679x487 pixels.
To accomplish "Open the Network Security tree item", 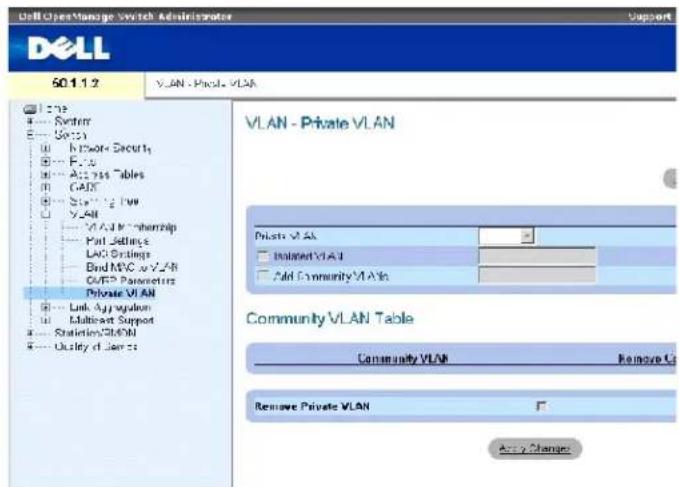I will pyautogui.click(x=110, y=148).
